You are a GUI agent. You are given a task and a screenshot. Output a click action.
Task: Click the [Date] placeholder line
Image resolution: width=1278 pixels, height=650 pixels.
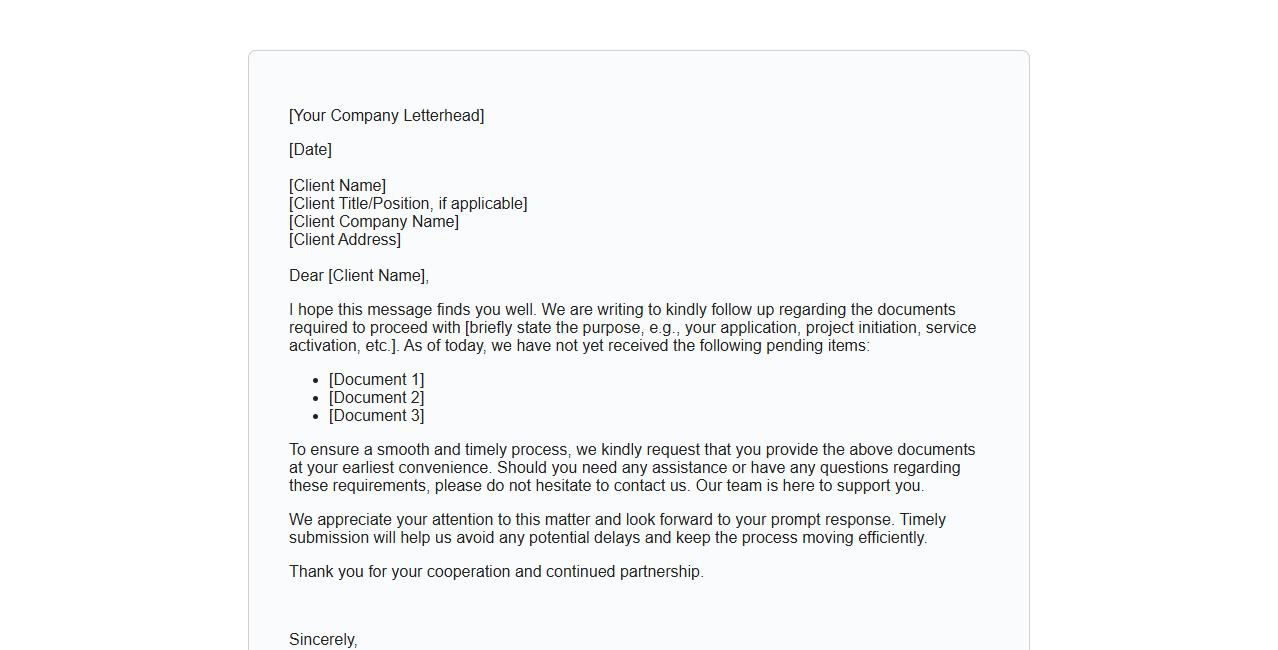pyautogui.click(x=310, y=150)
